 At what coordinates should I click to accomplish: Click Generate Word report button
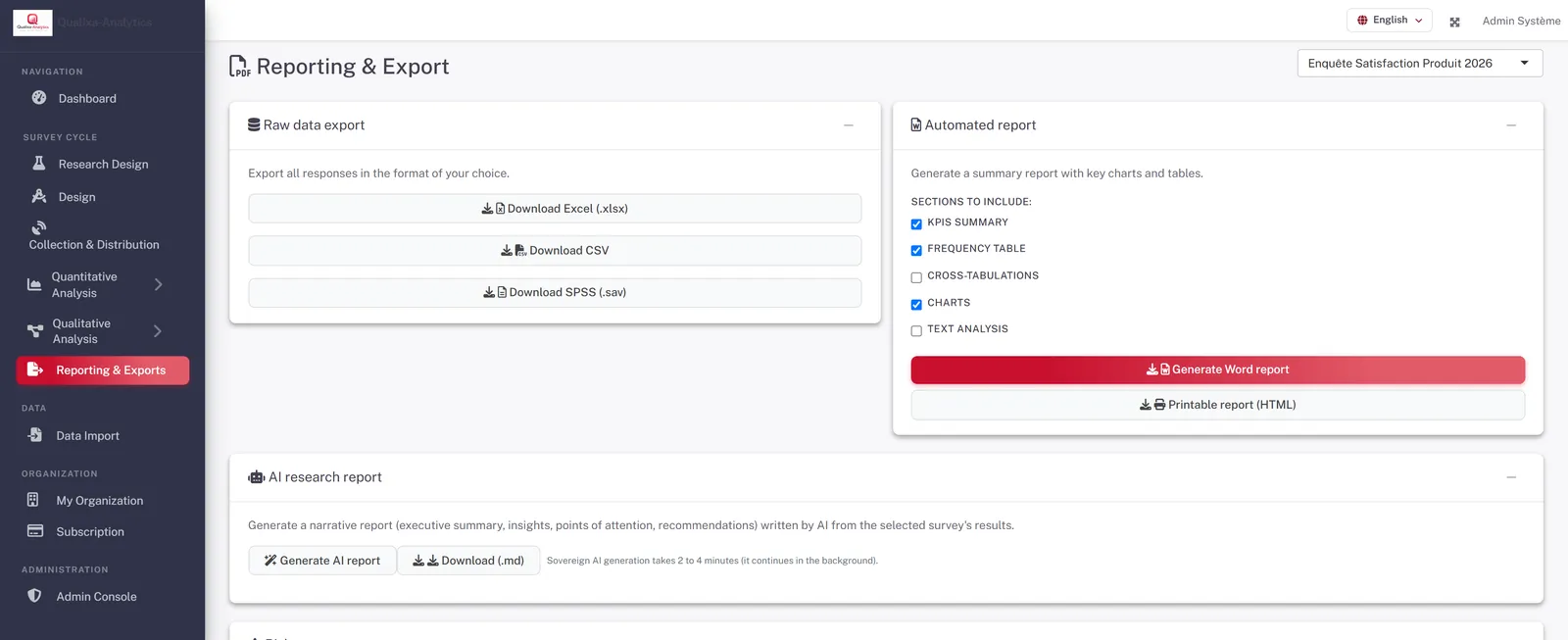pyautogui.click(x=1217, y=369)
